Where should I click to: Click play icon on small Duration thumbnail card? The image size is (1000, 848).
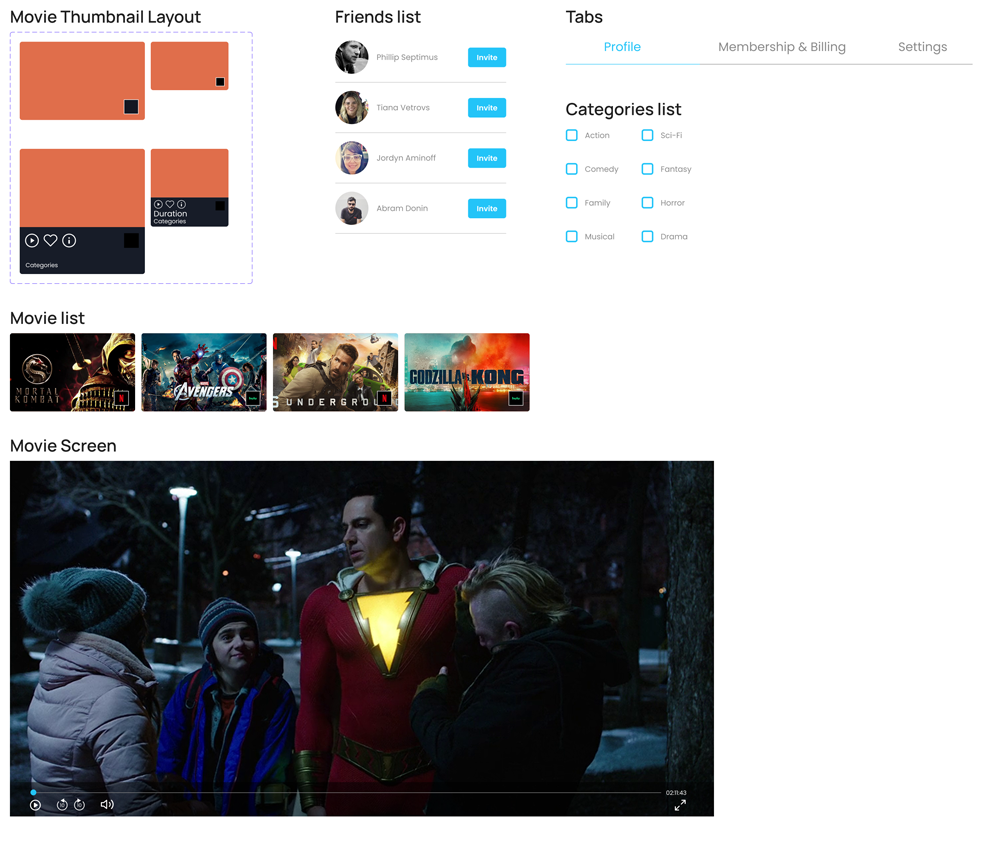coord(158,204)
